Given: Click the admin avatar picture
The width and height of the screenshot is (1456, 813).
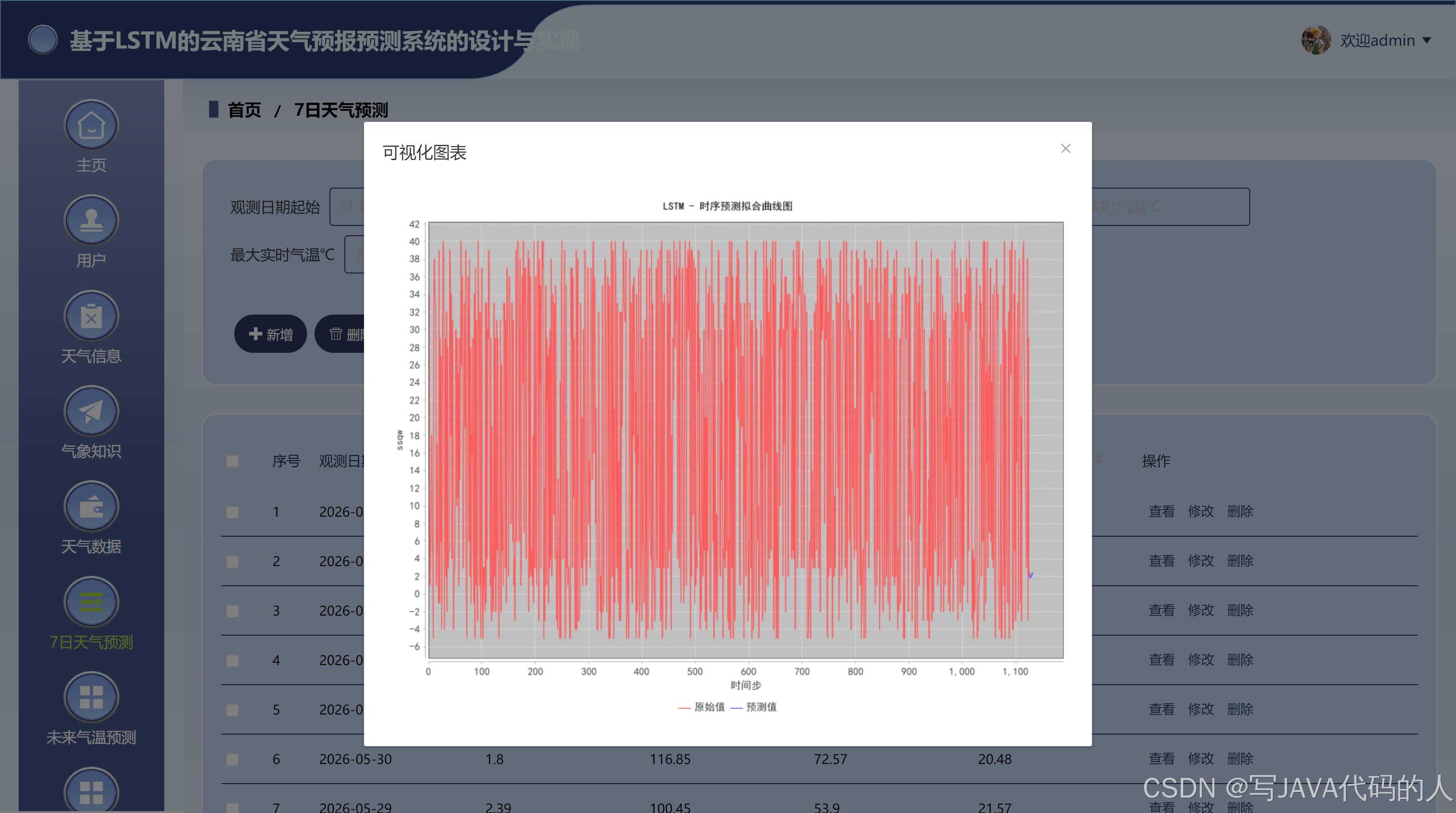Looking at the screenshot, I should (x=1316, y=40).
